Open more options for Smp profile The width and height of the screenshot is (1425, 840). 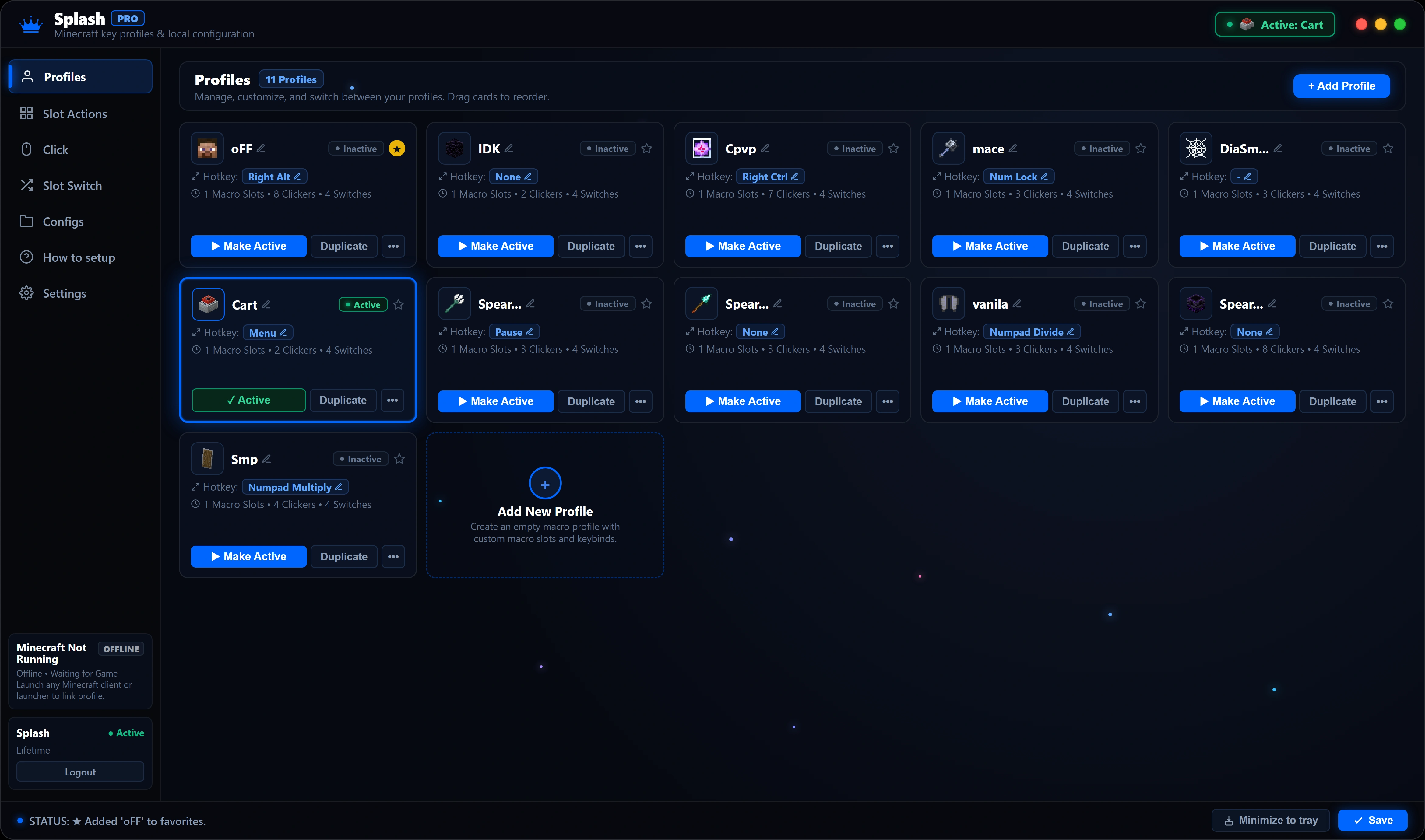(393, 557)
